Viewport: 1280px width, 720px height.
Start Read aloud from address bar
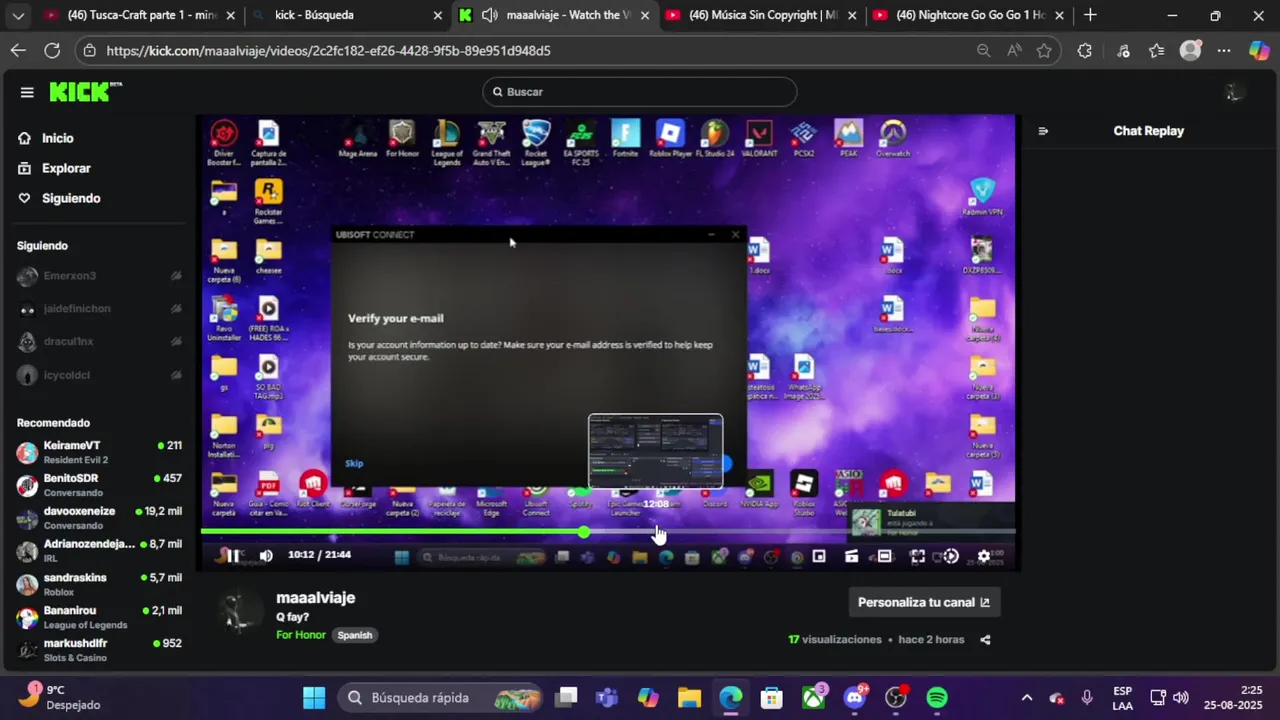1014,50
